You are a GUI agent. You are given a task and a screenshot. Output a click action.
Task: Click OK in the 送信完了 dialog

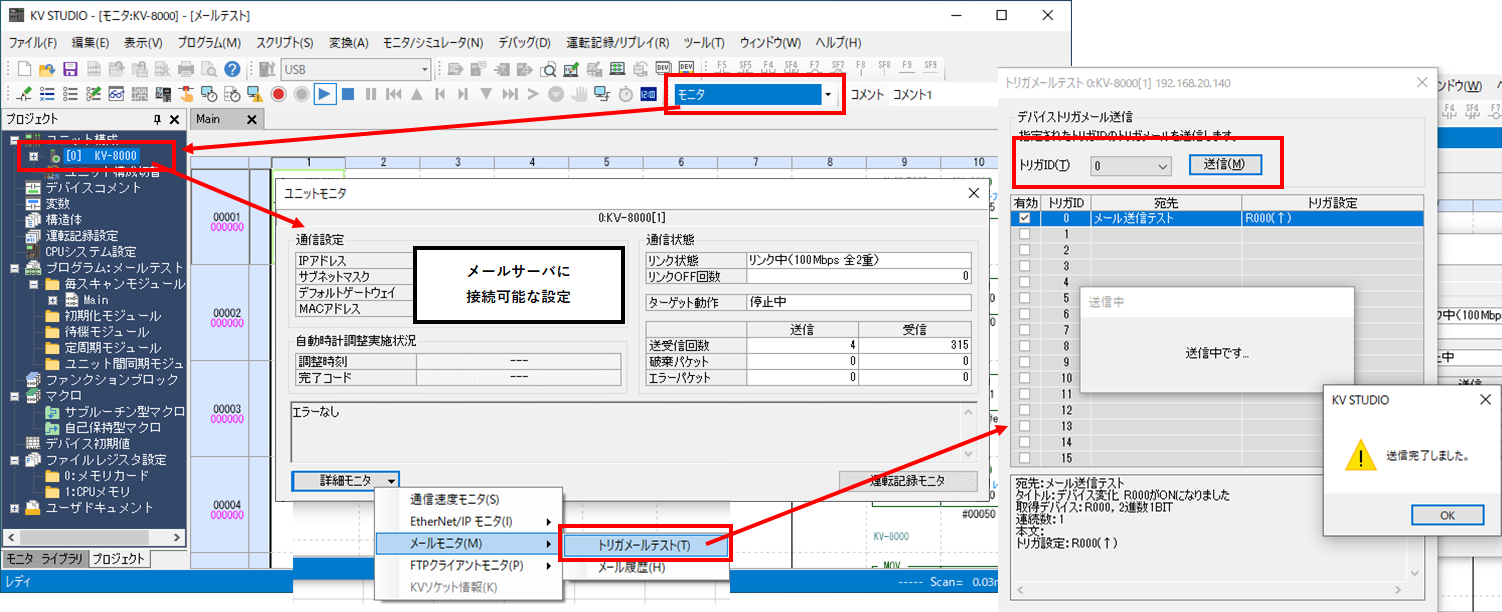tap(1447, 515)
